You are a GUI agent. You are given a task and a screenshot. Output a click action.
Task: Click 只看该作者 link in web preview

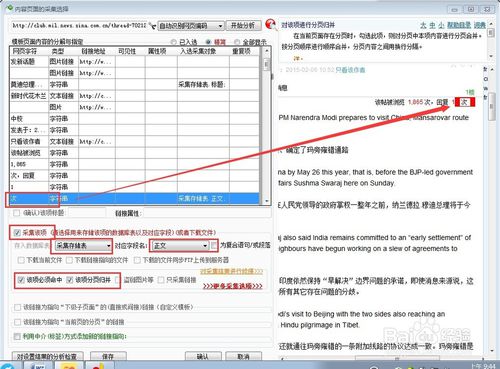coord(350,70)
